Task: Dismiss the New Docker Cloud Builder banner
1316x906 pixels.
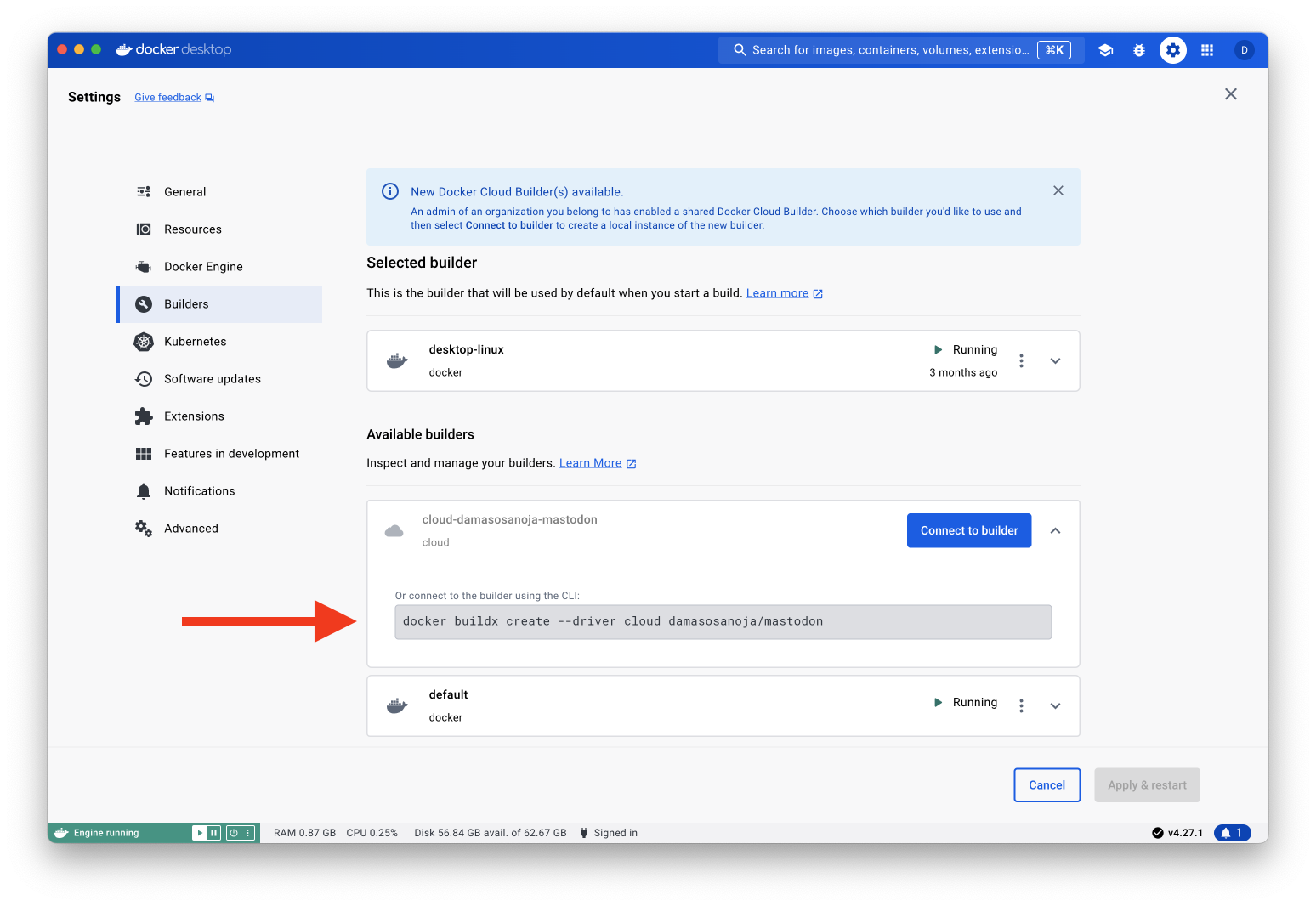Action: coord(1058,190)
